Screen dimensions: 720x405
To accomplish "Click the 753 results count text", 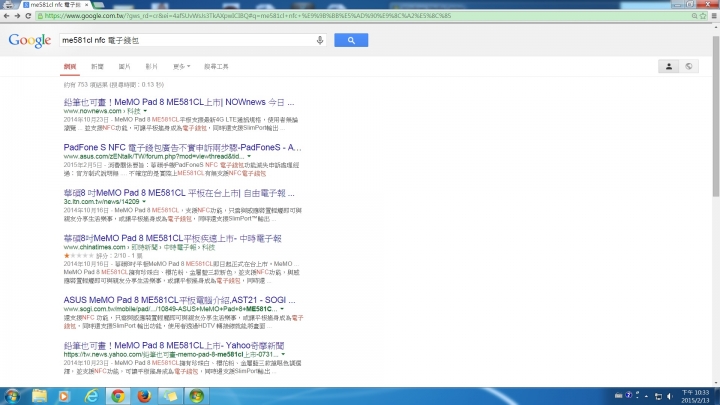I will pyautogui.click(x=113, y=84).
